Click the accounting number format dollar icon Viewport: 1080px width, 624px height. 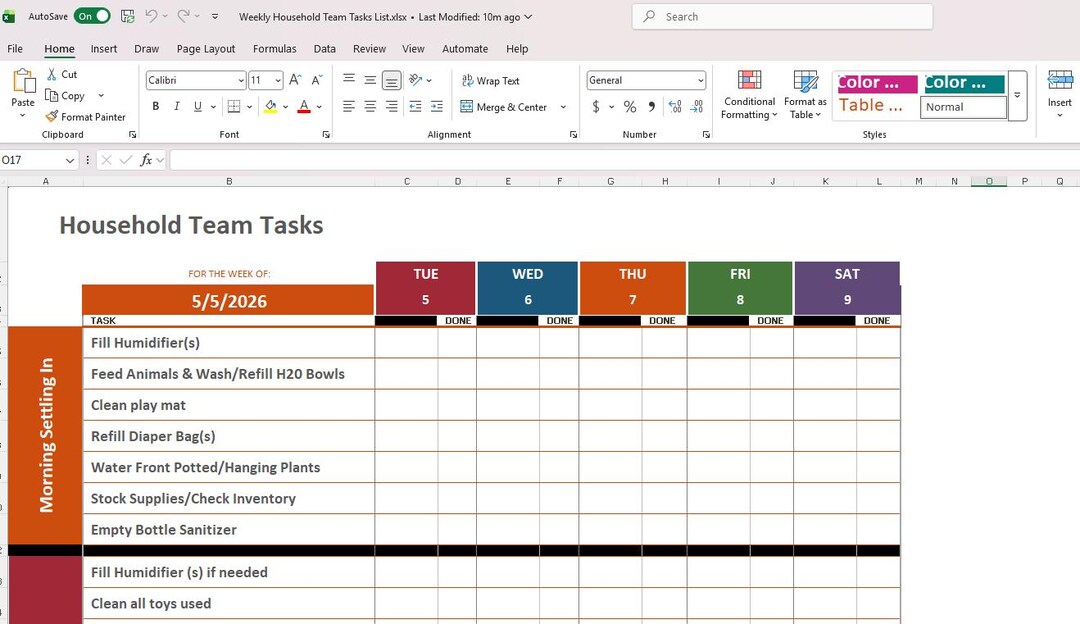tap(596, 106)
